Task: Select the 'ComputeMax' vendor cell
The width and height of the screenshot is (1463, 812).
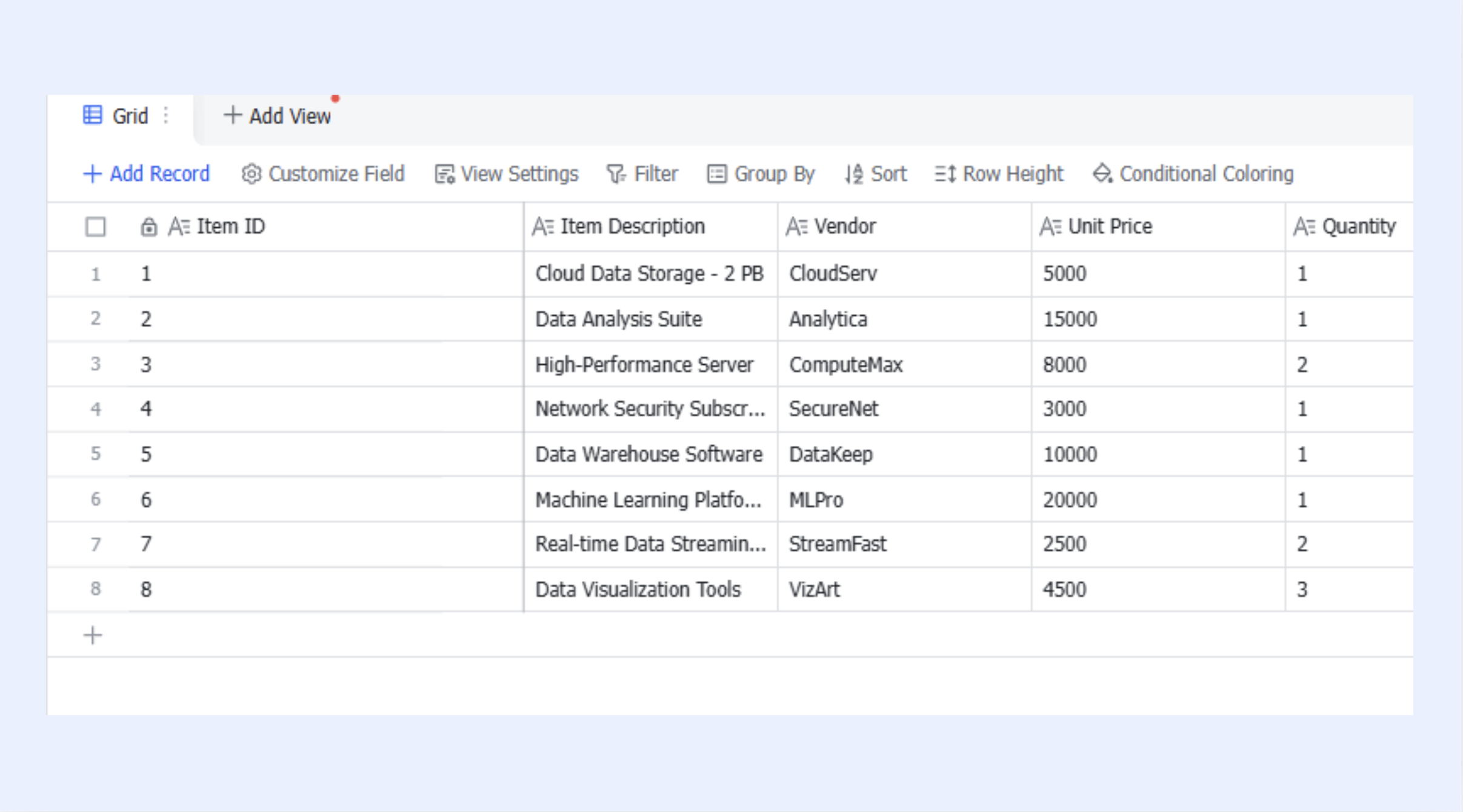Action: coord(905,364)
